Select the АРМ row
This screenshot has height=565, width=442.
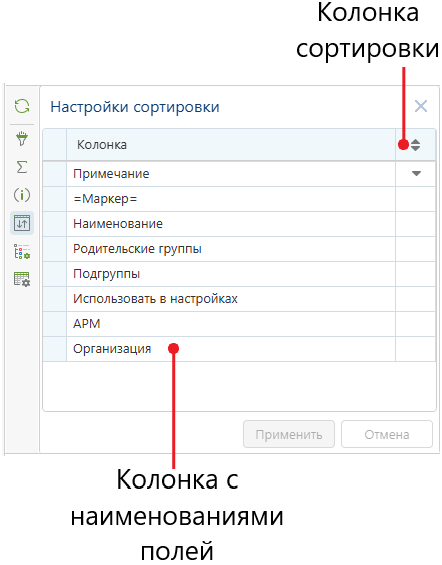pyautogui.click(x=239, y=324)
